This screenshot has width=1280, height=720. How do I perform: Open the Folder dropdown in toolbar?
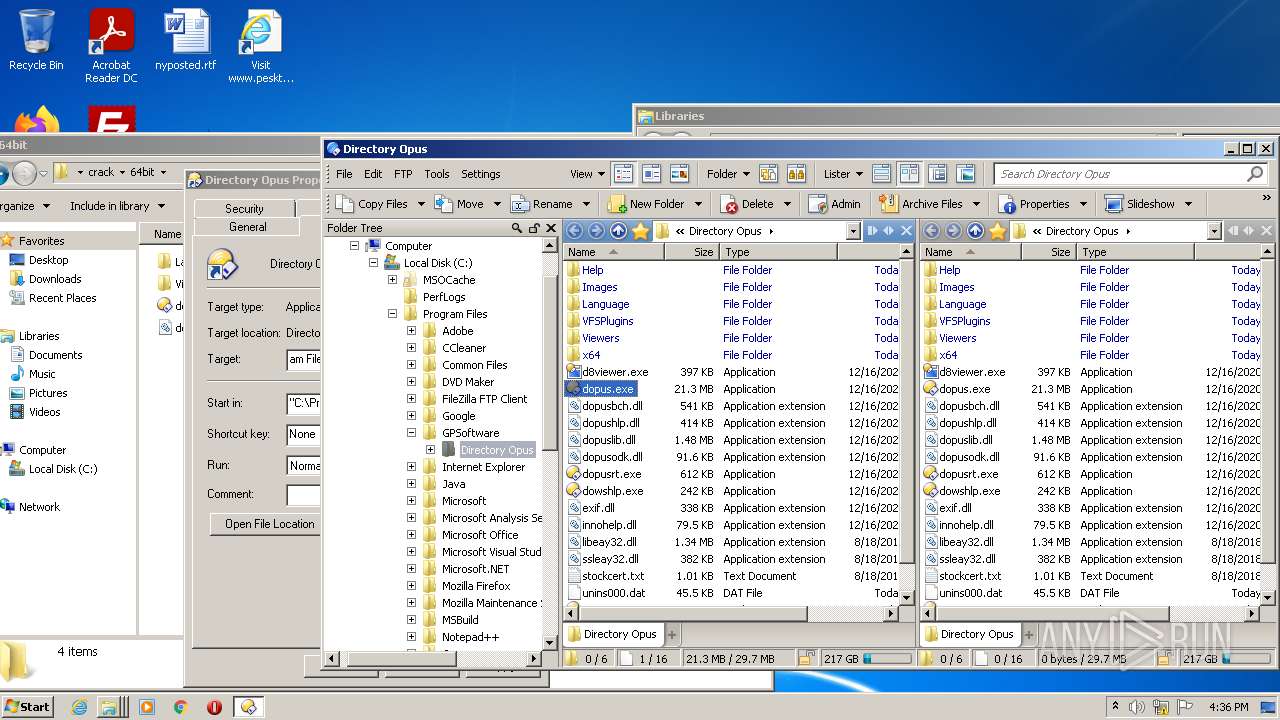point(728,174)
